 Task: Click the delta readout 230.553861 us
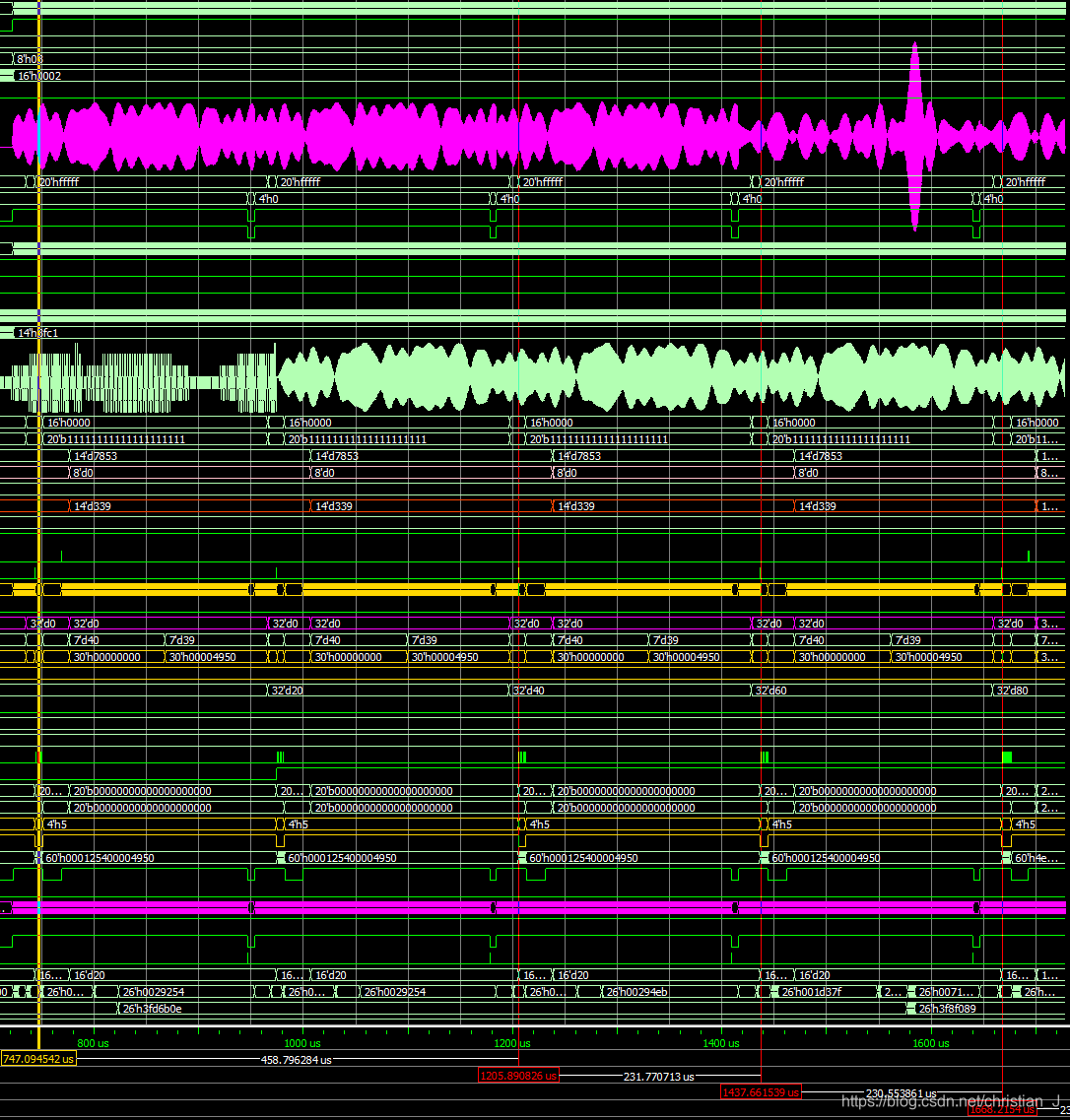click(x=901, y=1093)
